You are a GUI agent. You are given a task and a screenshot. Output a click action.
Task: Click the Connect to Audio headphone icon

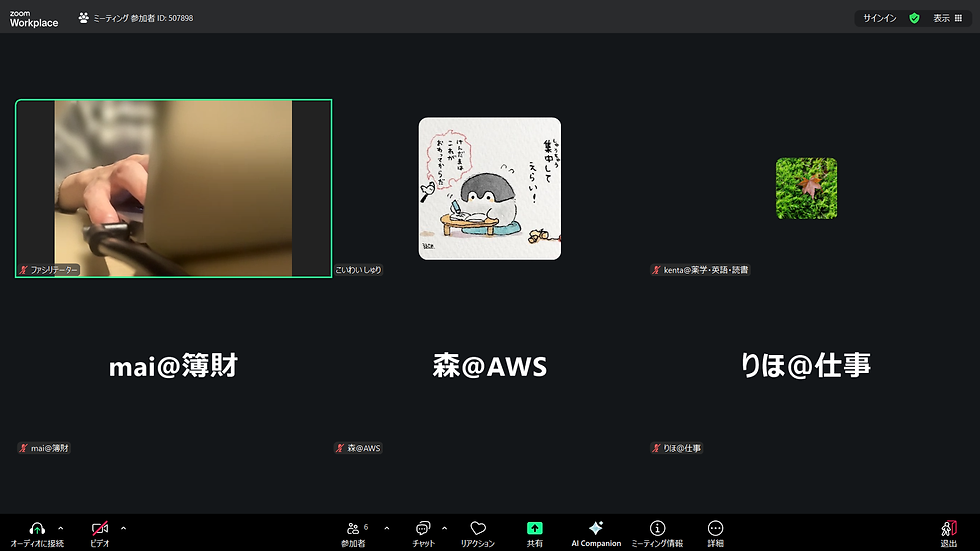click(37, 529)
